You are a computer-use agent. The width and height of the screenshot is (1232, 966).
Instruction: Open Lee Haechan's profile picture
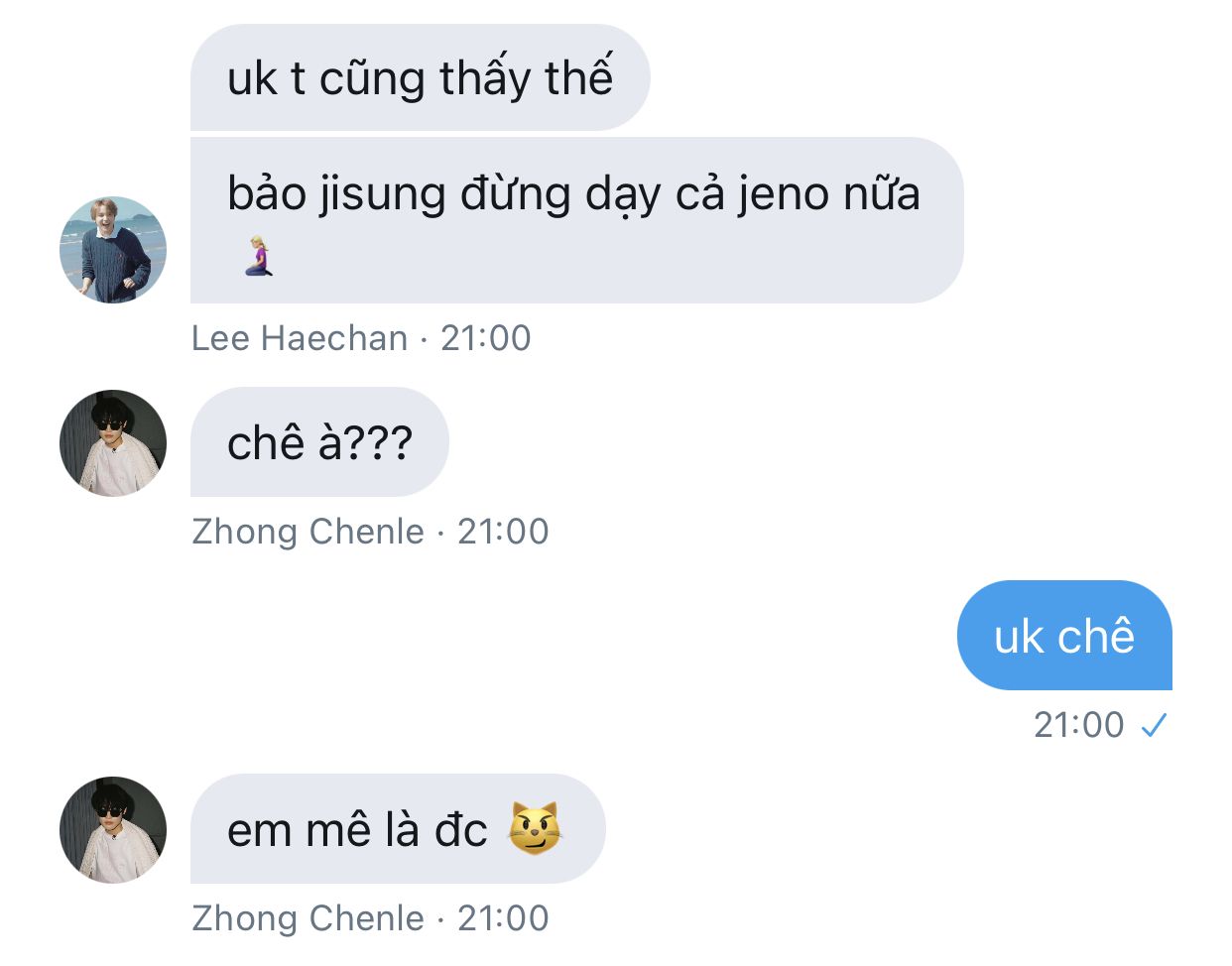(x=113, y=250)
